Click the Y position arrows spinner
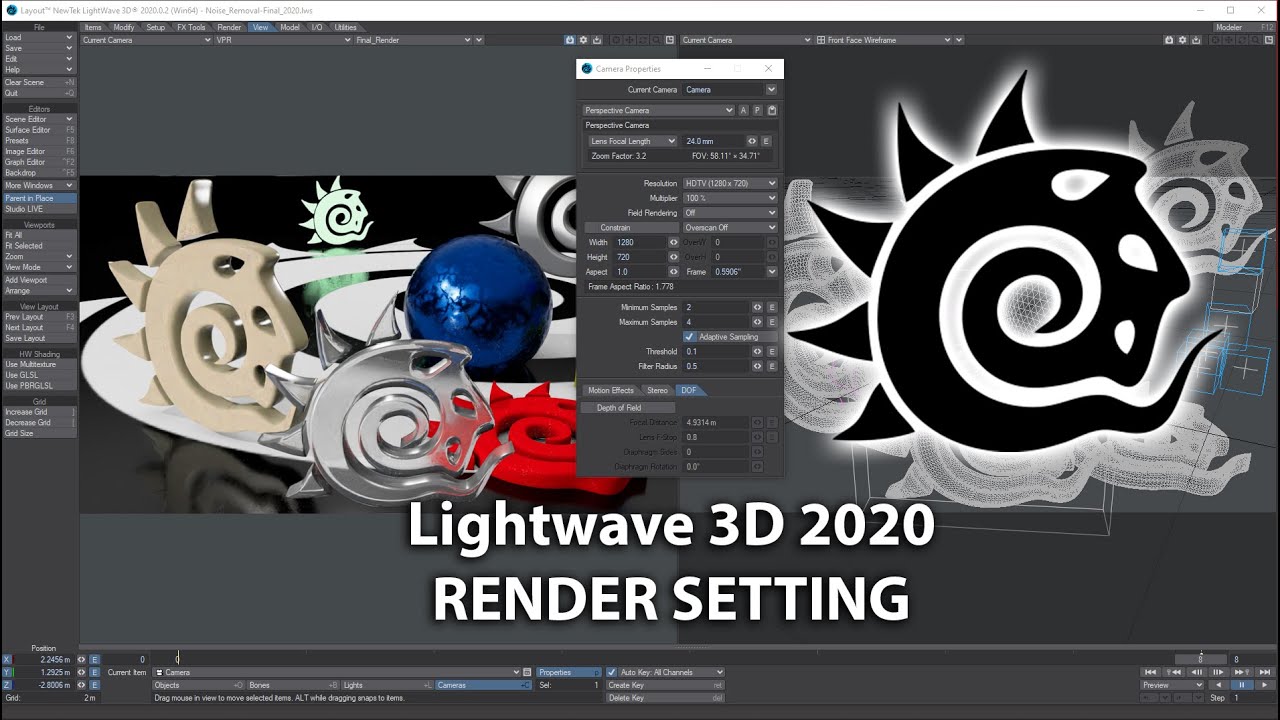 (x=81, y=672)
